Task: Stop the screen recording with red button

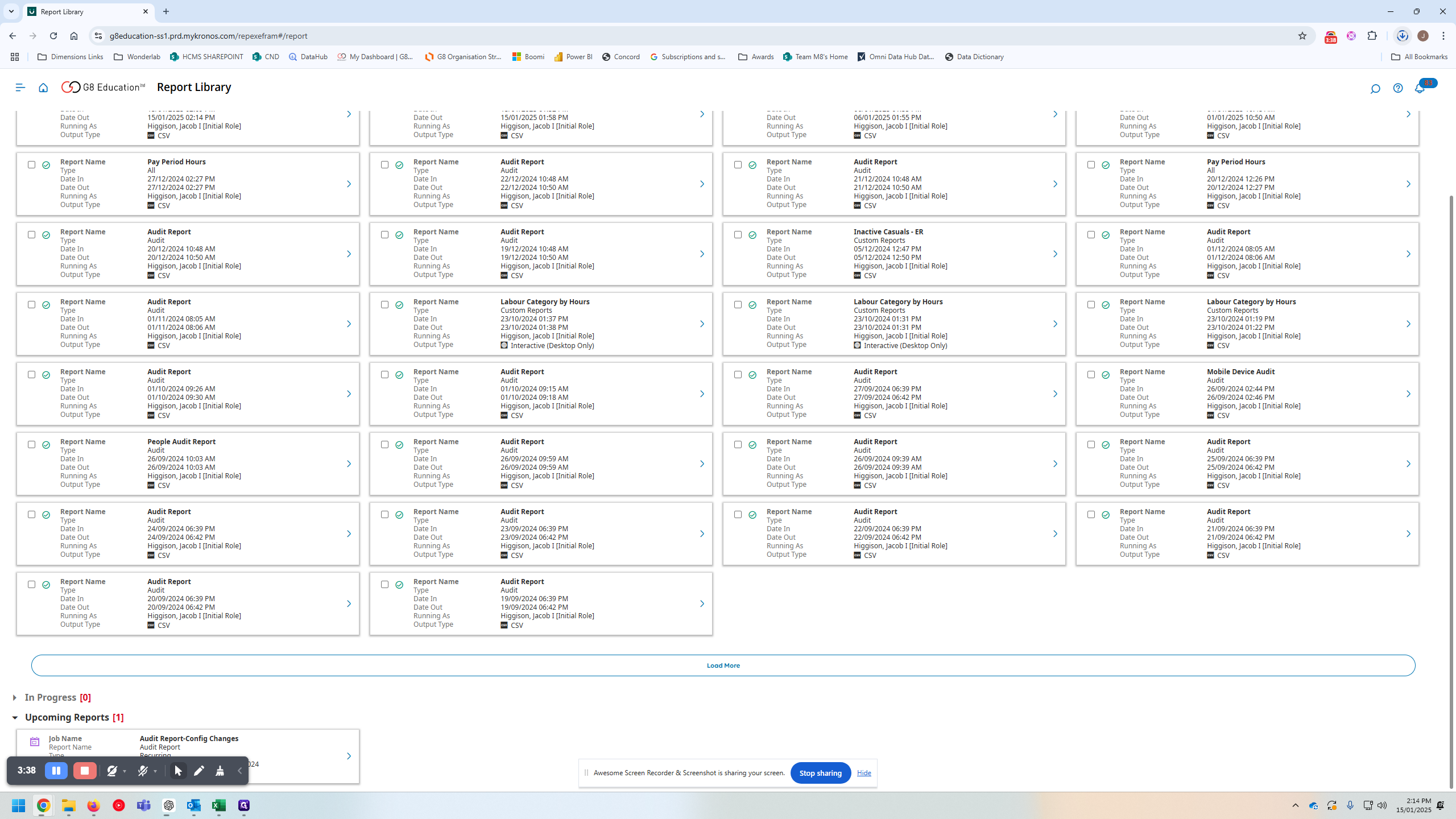Action: click(x=85, y=771)
